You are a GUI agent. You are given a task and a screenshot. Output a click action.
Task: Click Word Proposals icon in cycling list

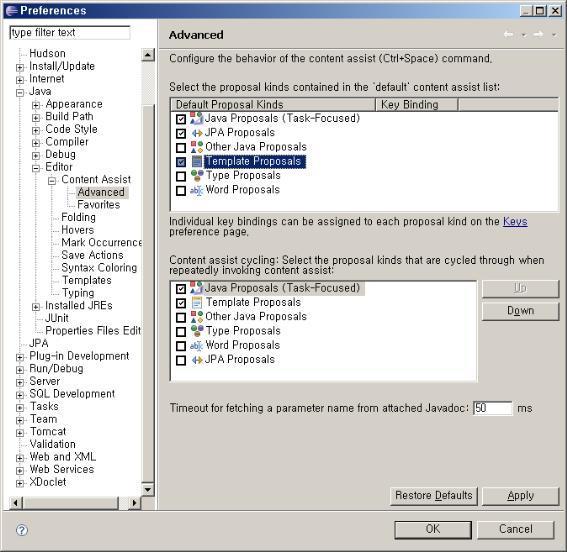coord(196,345)
